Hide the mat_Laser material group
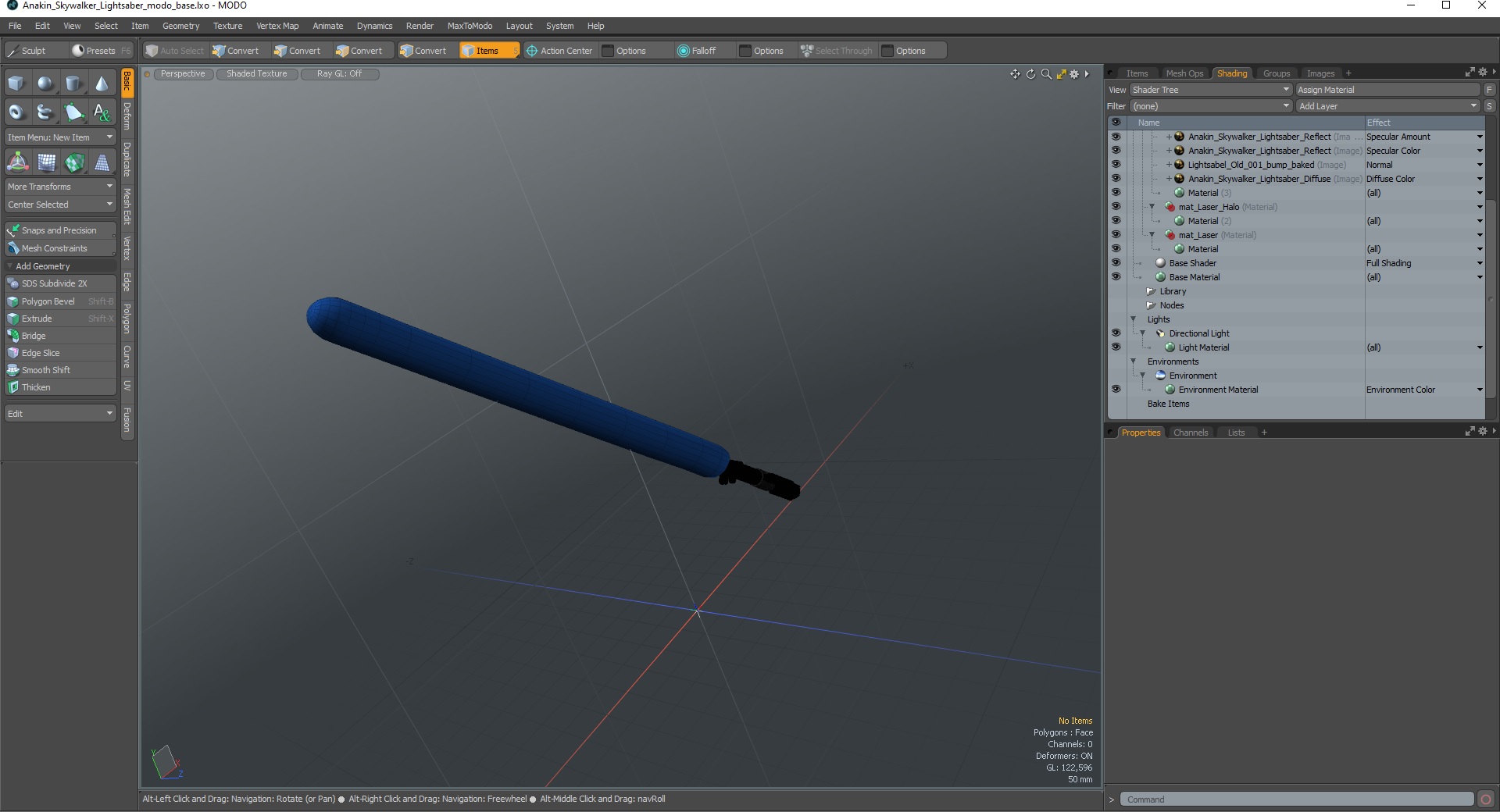 click(x=1116, y=235)
